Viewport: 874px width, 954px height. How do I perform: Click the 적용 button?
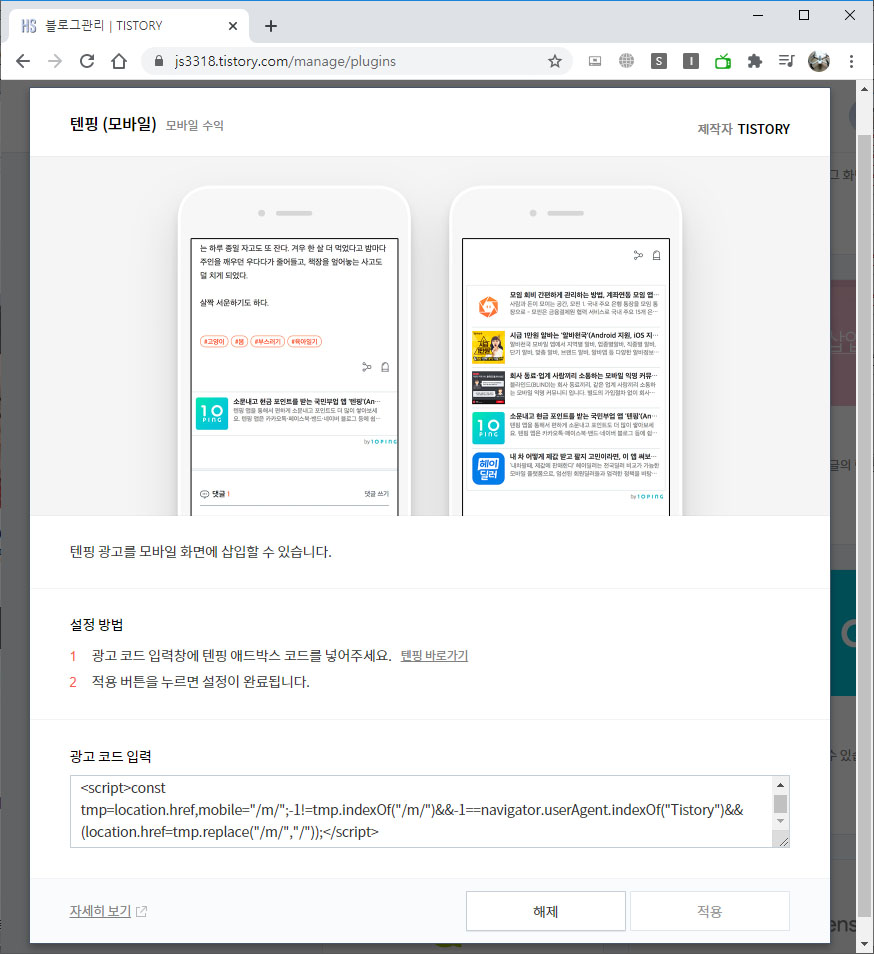(710, 911)
